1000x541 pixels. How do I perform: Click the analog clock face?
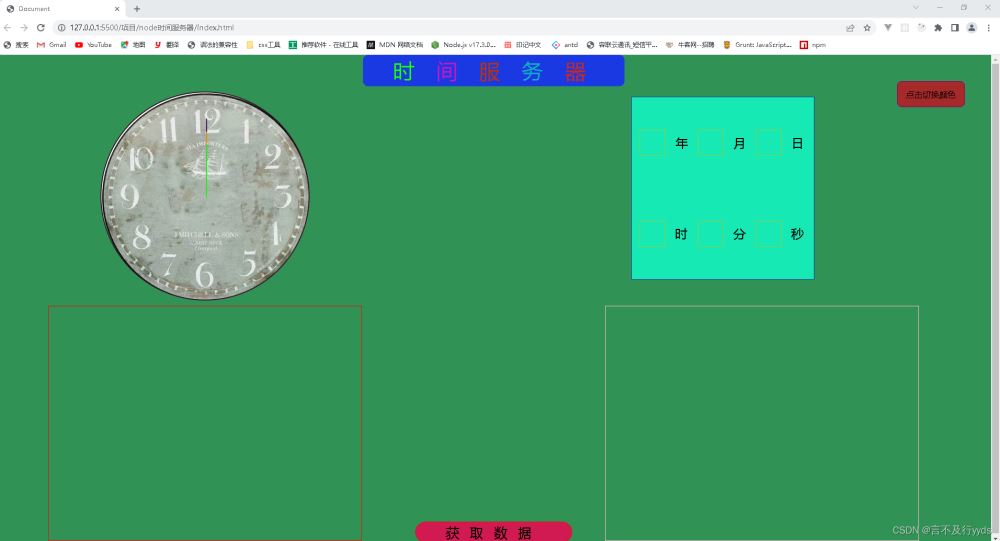click(205, 196)
